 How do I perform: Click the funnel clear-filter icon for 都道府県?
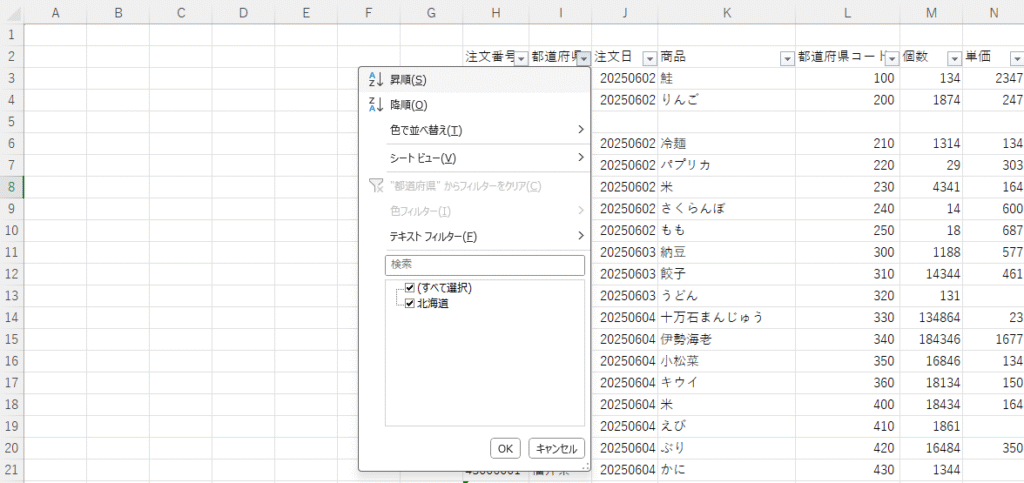[x=376, y=185]
